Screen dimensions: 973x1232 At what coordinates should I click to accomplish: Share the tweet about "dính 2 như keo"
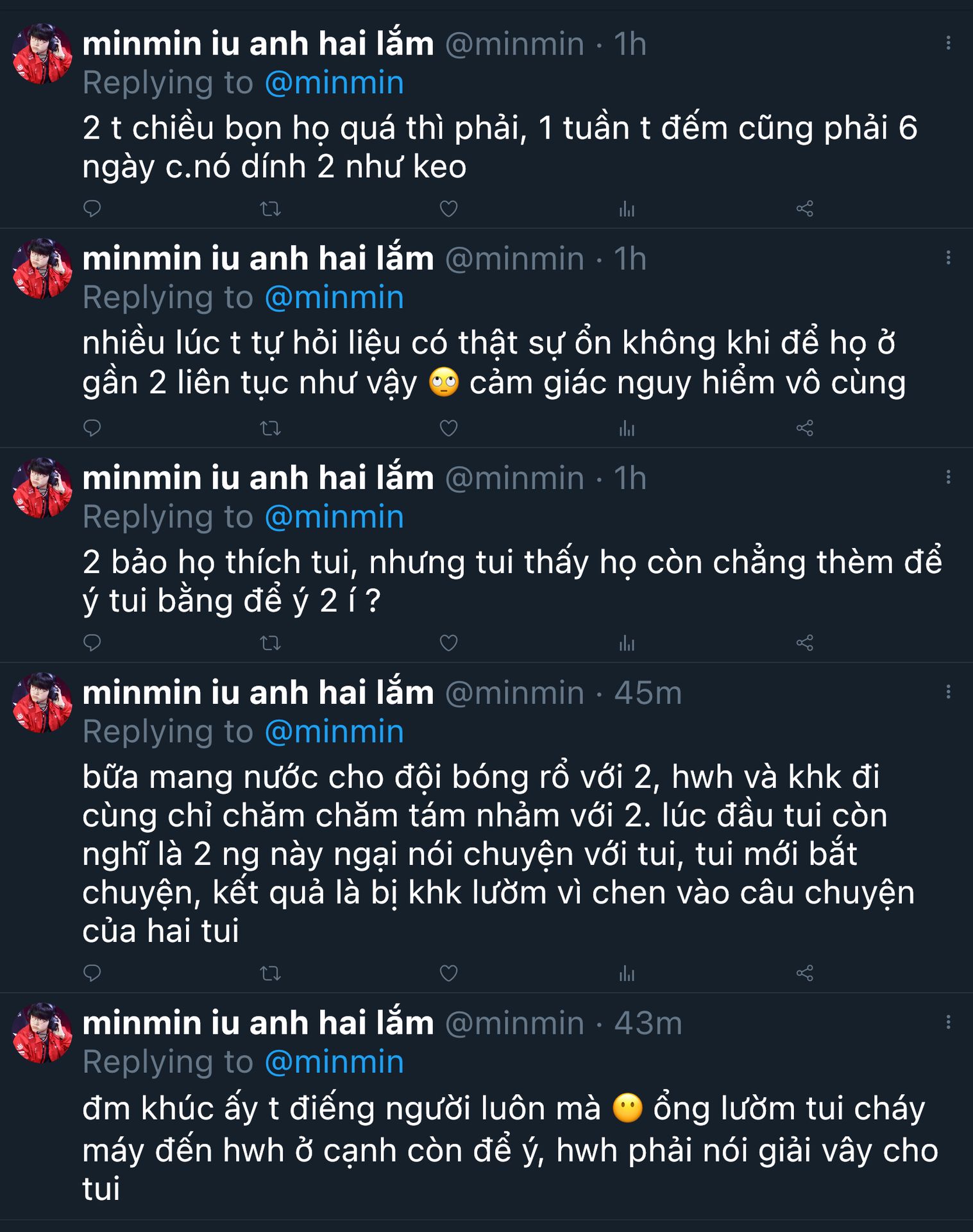tap(804, 209)
